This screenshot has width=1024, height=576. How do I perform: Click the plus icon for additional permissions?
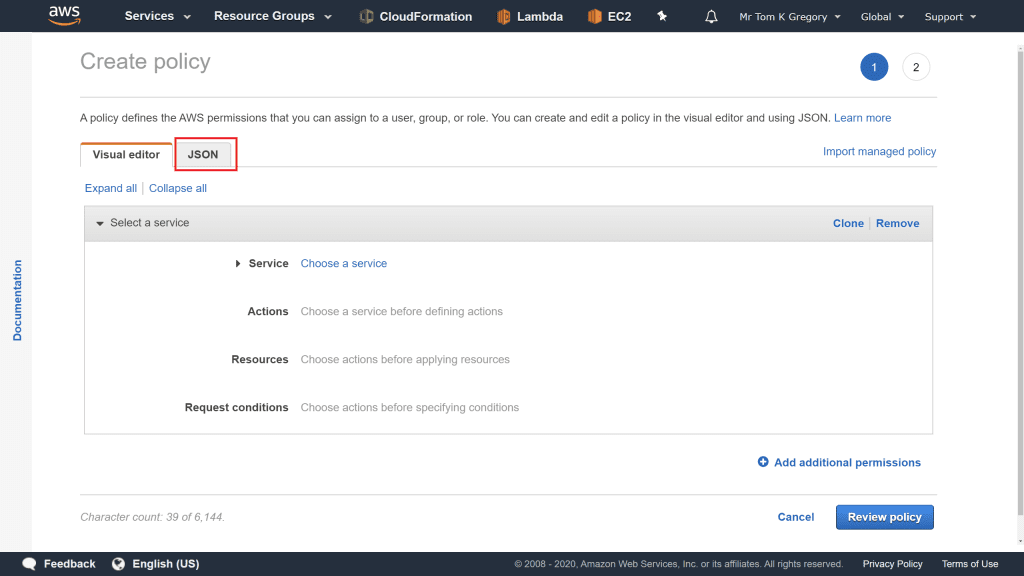click(763, 462)
